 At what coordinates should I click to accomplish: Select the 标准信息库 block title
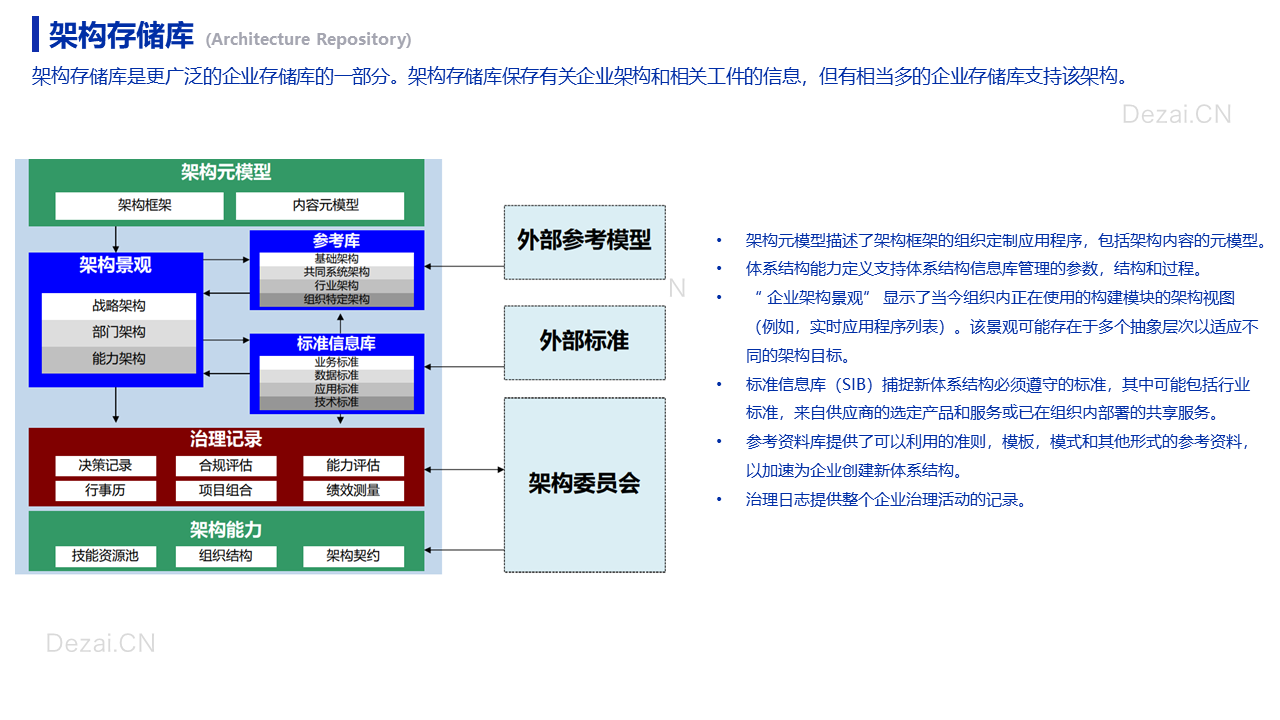pyautogui.click(x=337, y=344)
